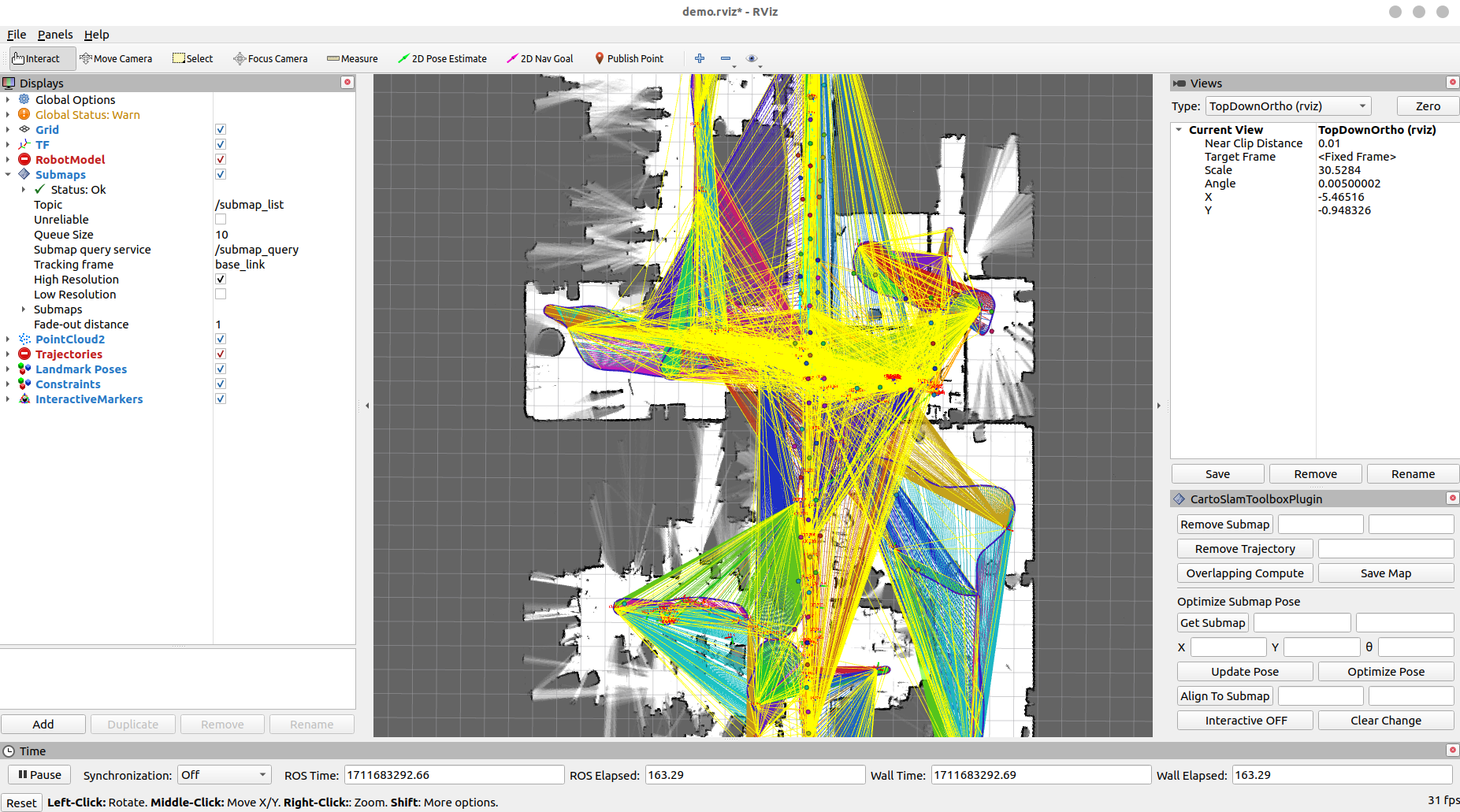Select the Publish Point tool
1460x812 pixels.
(629, 58)
